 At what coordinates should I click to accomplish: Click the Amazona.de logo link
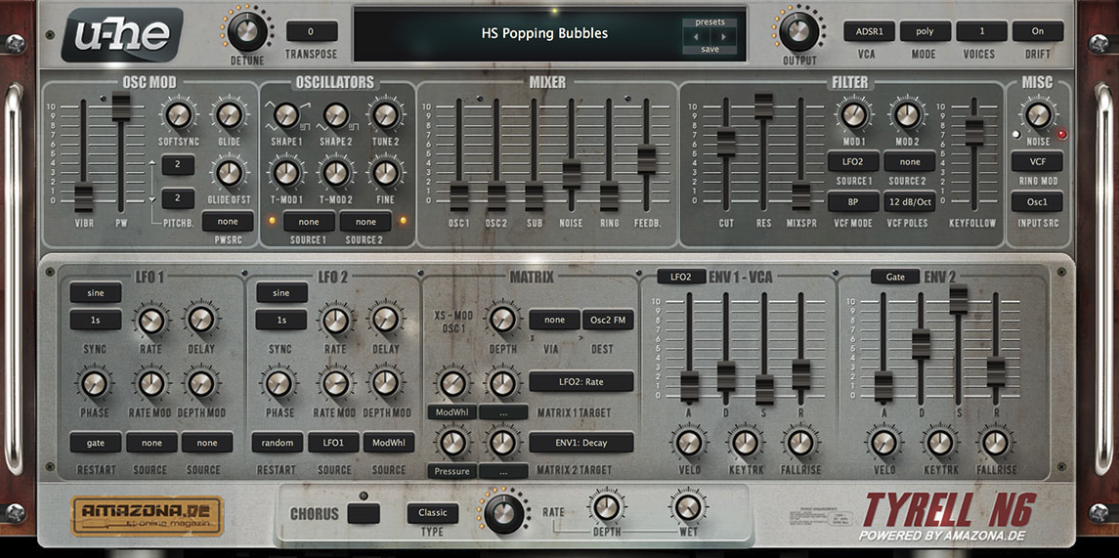147,516
